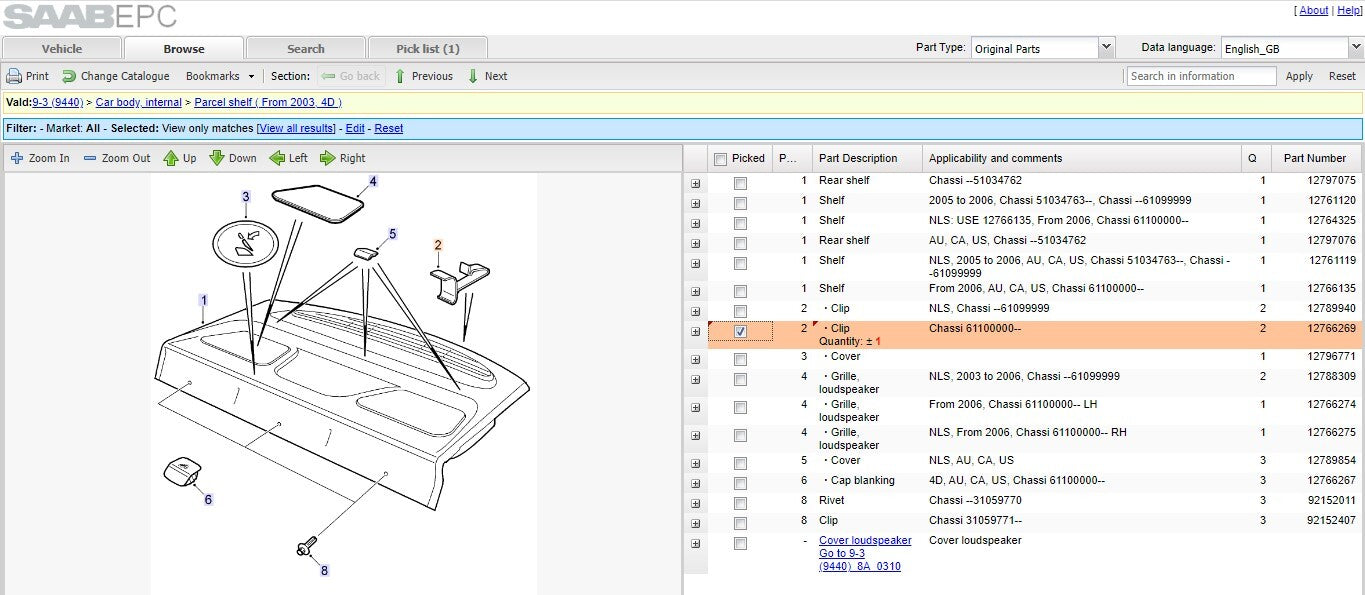Viewport: 1365px width, 595px height.
Task: Pan diagram Left with green arrow
Action: 277,158
